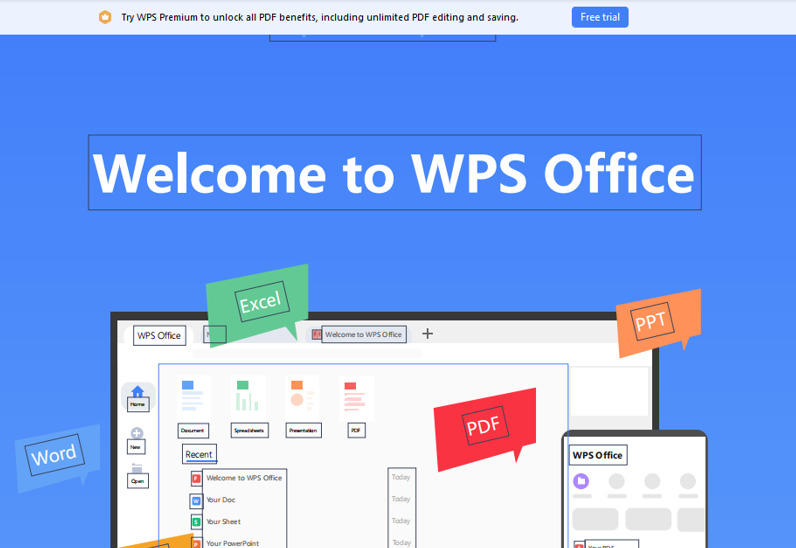Click 'Welcome to WPS Office' in the recent list

tap(244, 478)
